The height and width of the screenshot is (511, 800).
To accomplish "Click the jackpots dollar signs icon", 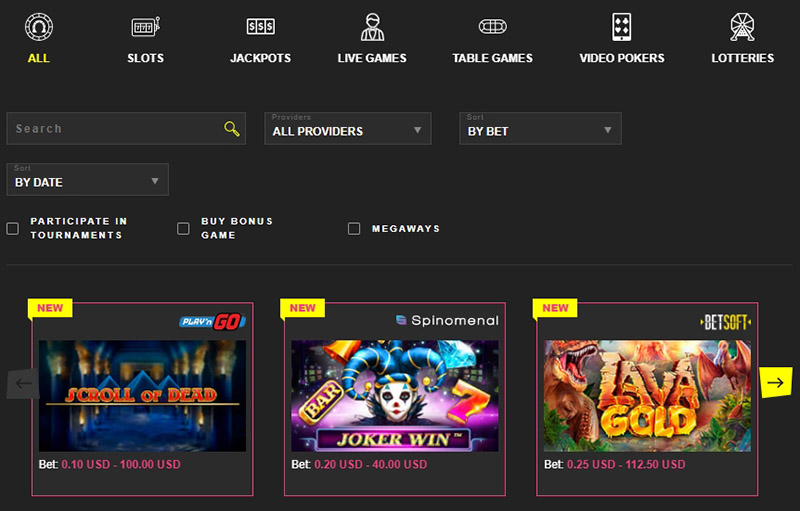I will 261,27.
